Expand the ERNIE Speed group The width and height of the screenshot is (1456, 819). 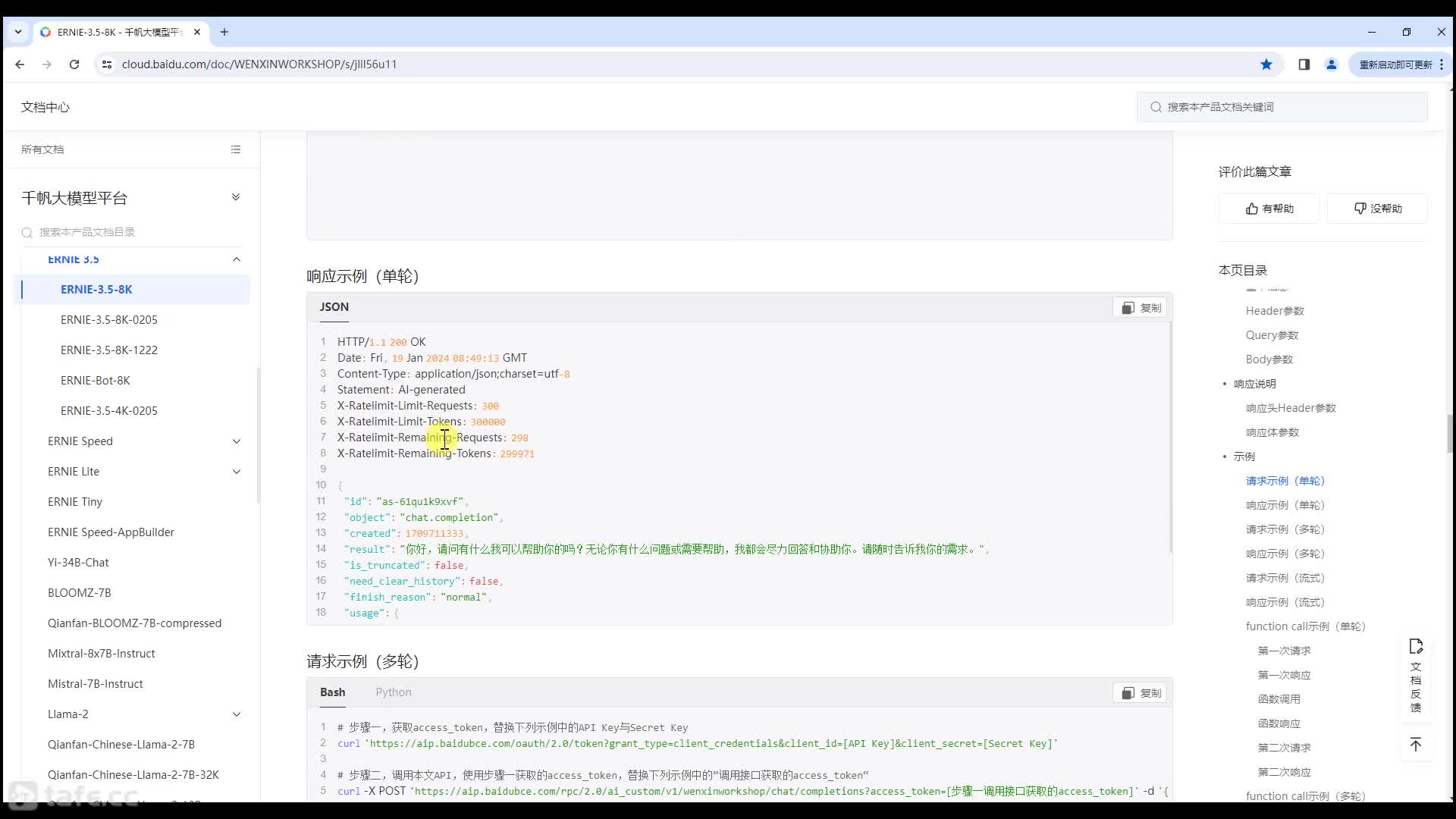[236, 441]
